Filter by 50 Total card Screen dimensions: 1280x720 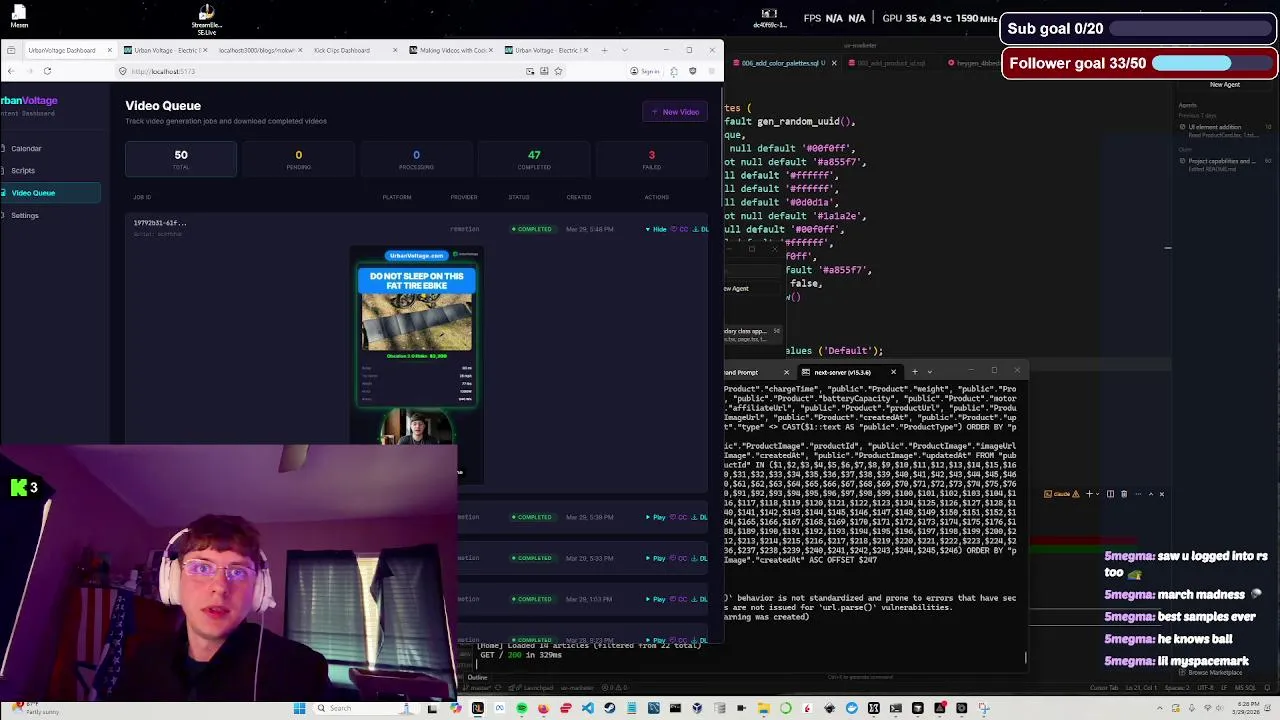pos(181,159)
